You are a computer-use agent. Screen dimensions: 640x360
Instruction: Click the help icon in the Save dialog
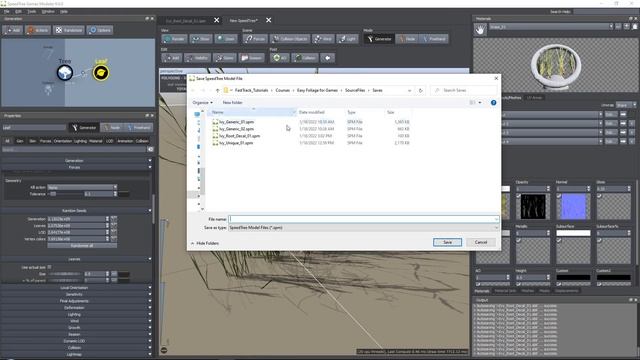(493, 102)
